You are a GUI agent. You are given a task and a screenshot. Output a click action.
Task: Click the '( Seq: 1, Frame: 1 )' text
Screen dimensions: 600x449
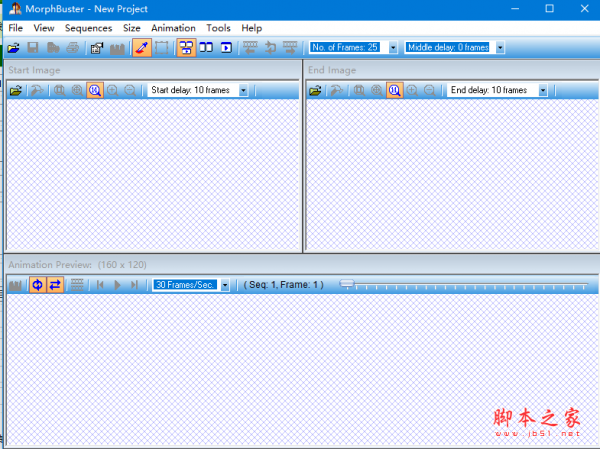pos(284,285)
